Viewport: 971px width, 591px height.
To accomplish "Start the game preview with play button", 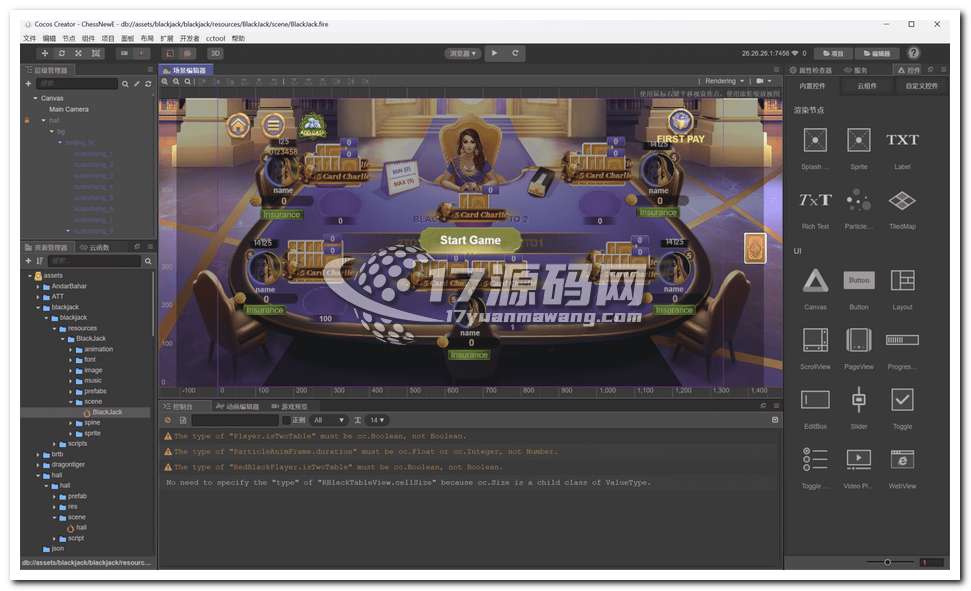I will [494, 53].
